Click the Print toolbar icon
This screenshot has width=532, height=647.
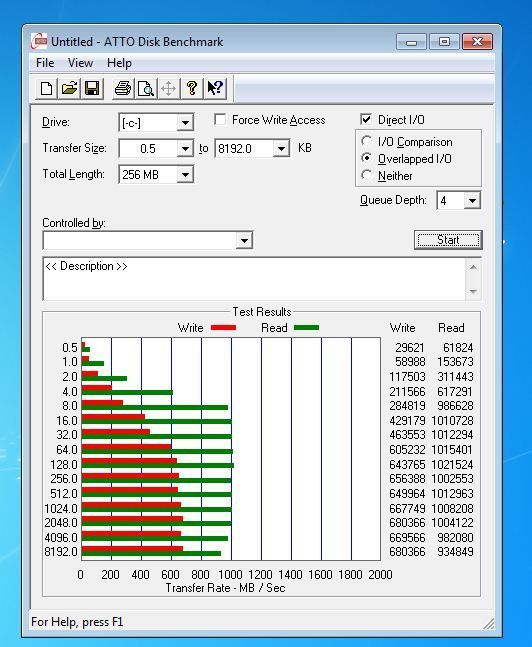pyautogui.click(x=123, y=88)
